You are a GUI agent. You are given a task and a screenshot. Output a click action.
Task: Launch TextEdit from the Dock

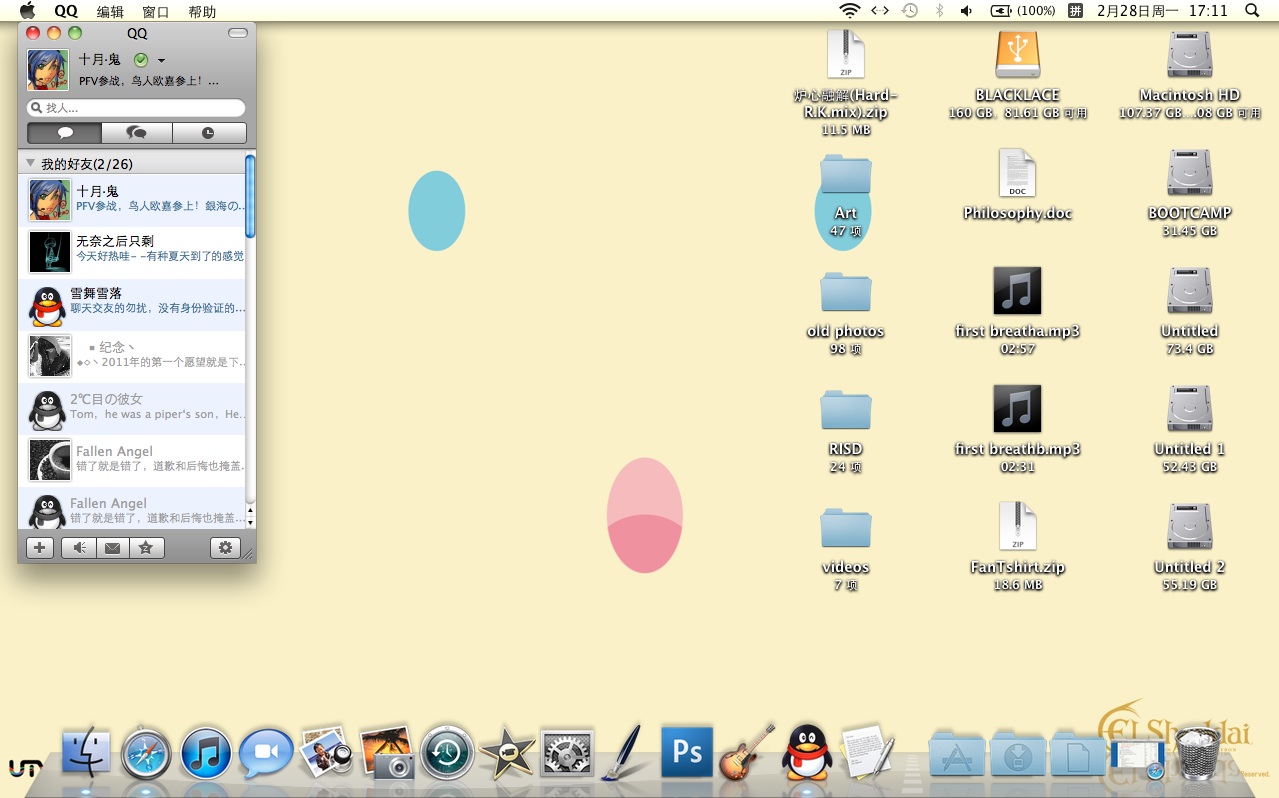click(867, 752)
